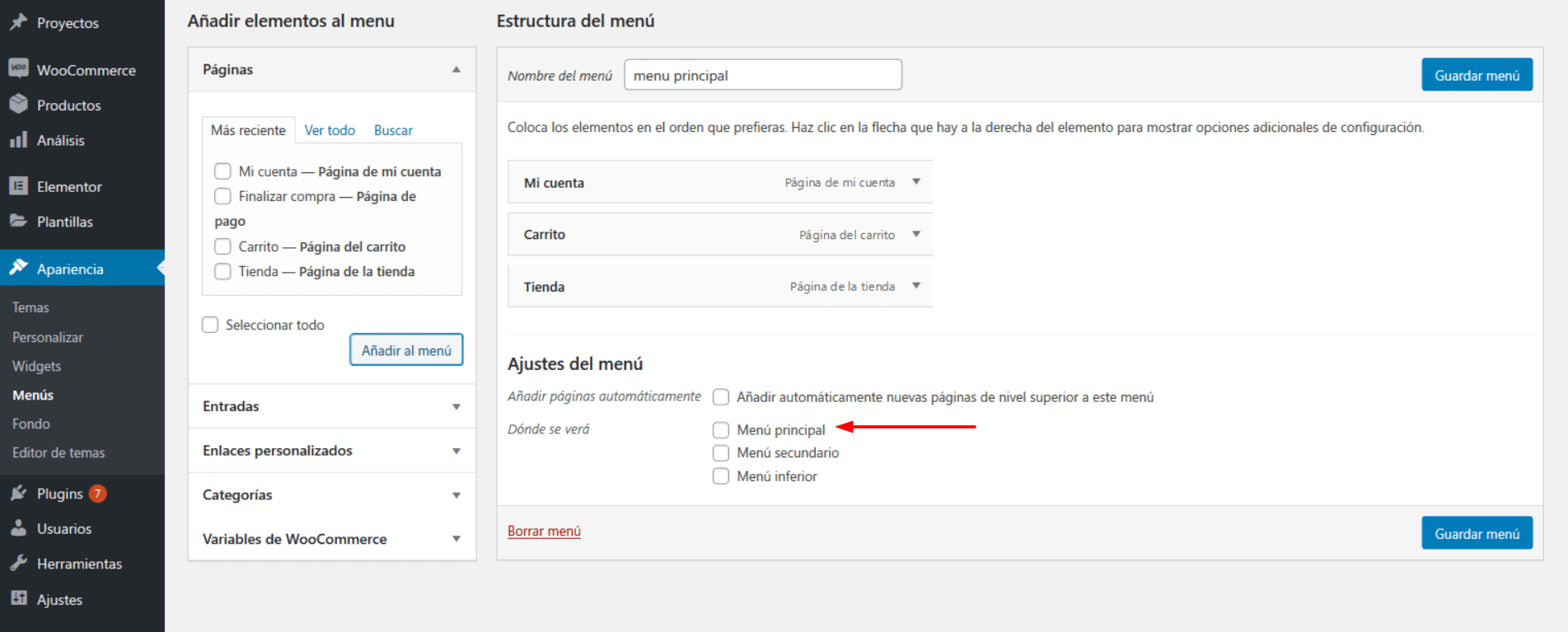This screenshot has height=632, width=1568.
Task: Expand the Carrito menu item options
Action: pyautogui.click(x=916, y=234)
